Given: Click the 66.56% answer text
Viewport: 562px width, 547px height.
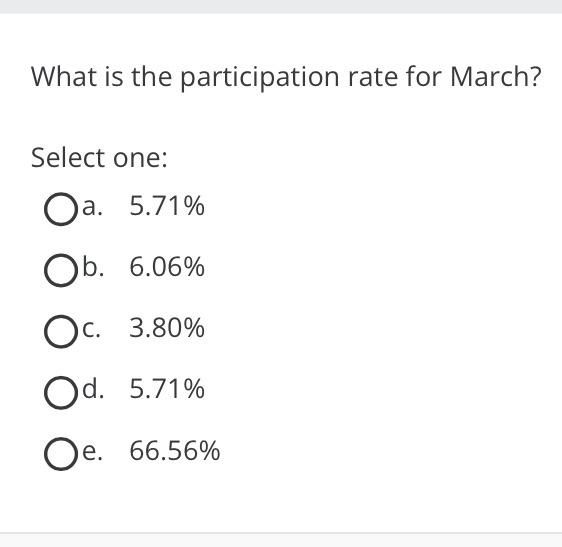Looking at the screenshot, I should [x=175, y=451].
